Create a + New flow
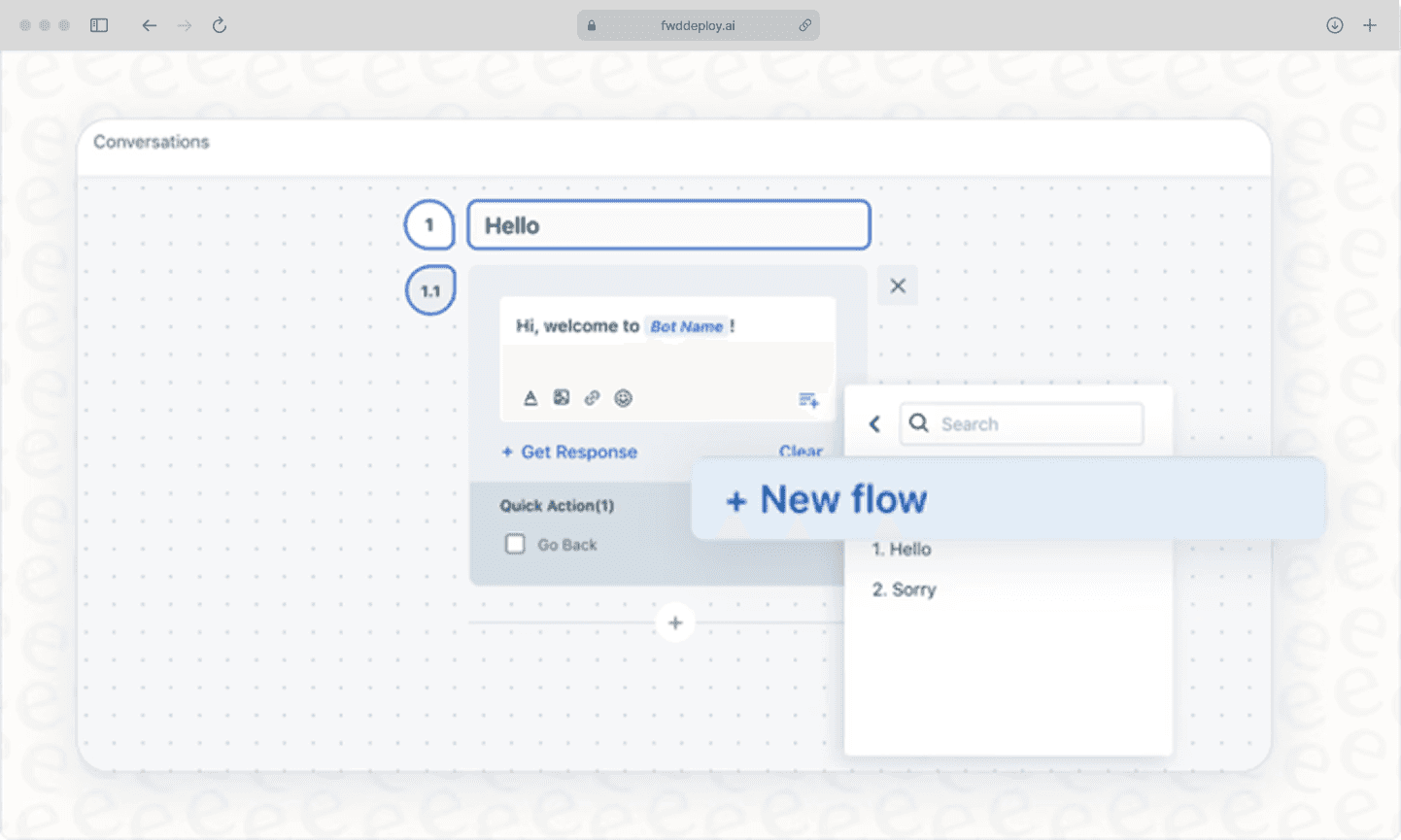The width and height of the screenshot is (1401, 840). [1008, 499]
